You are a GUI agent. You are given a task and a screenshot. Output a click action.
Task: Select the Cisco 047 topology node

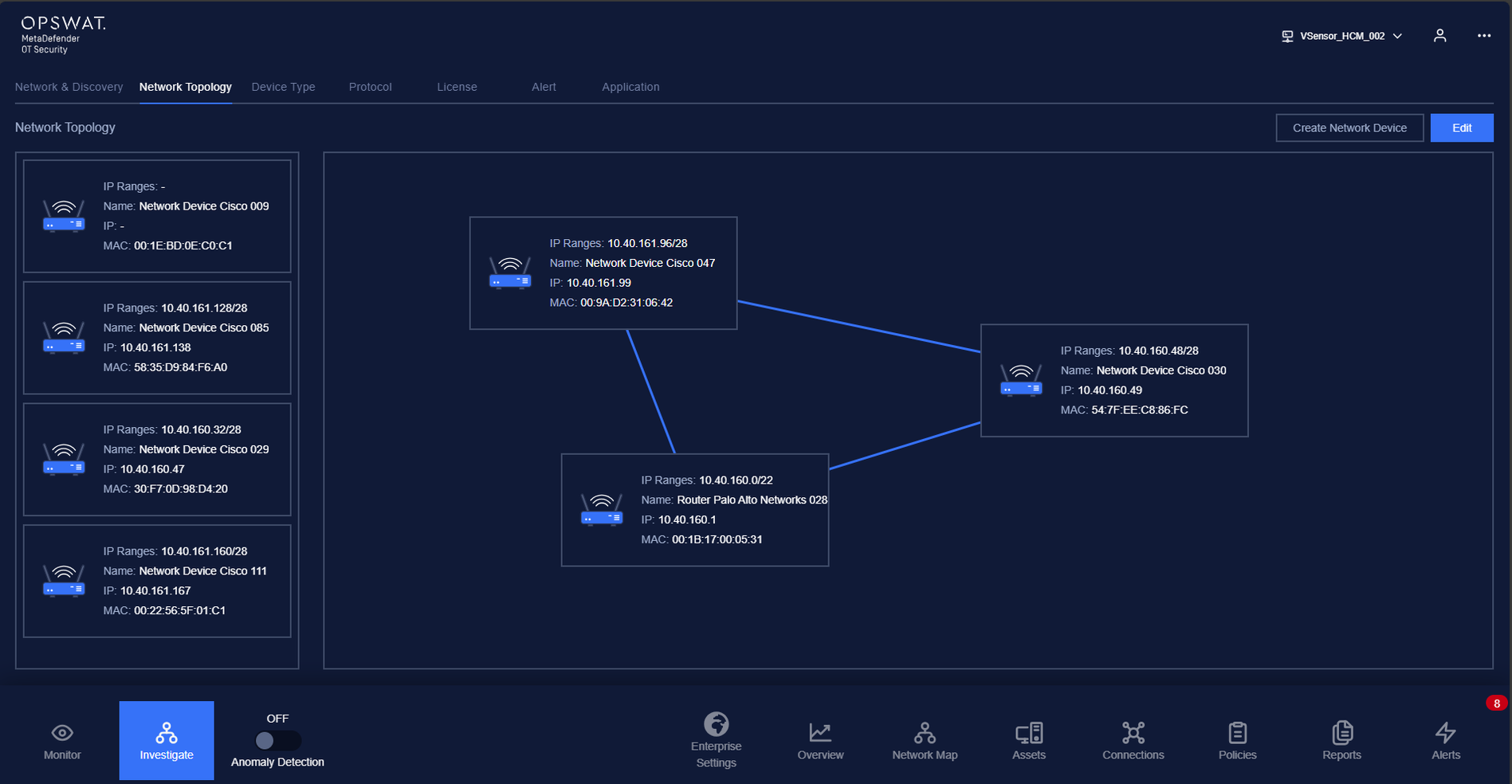[603, 272]
